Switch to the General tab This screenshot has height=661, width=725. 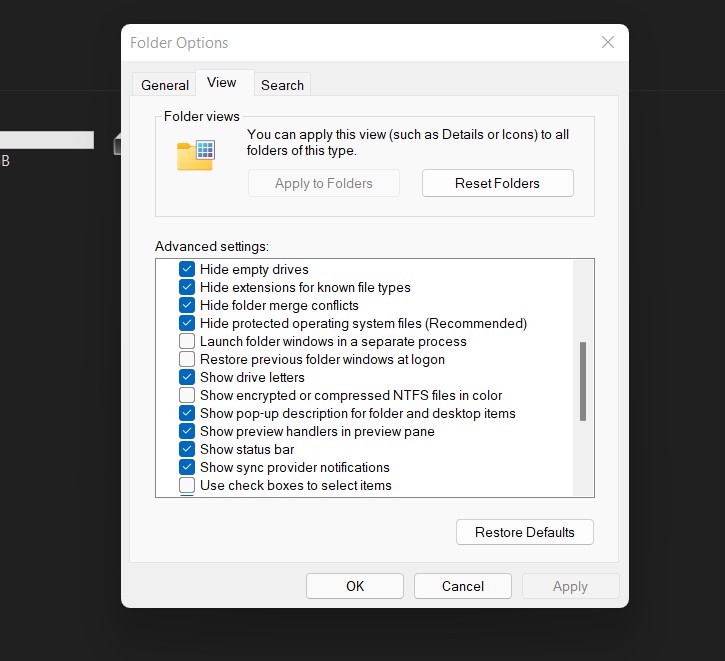[165, 85]
